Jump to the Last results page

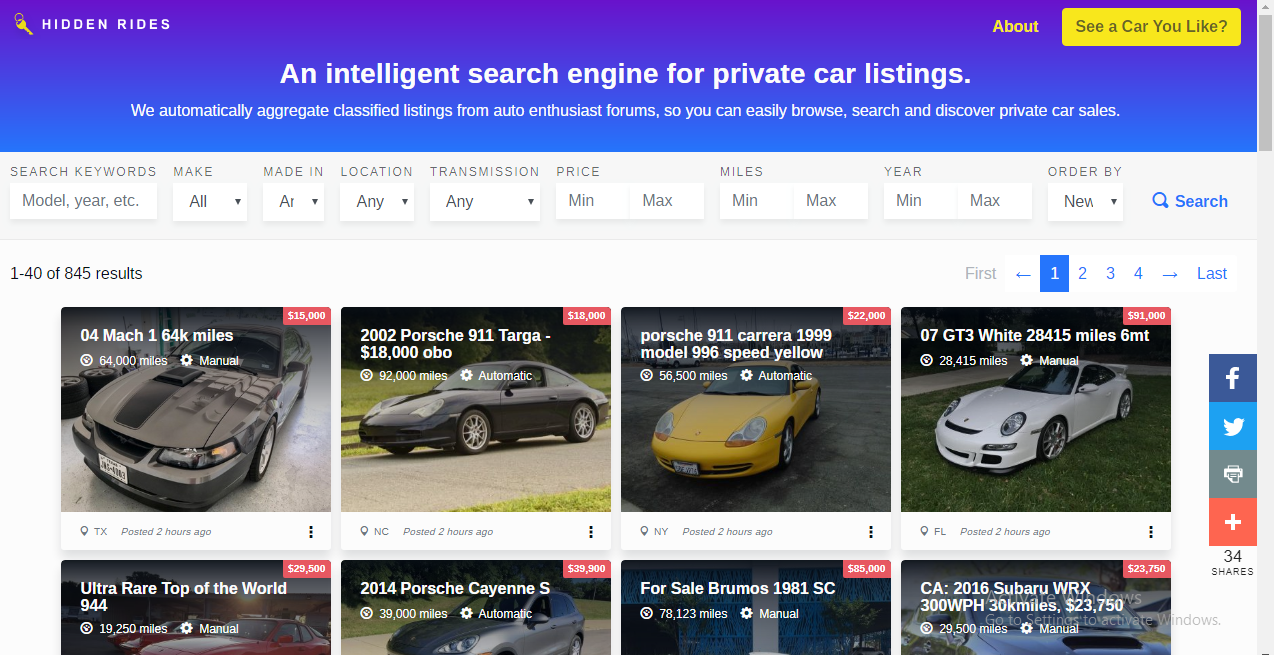1212,273
